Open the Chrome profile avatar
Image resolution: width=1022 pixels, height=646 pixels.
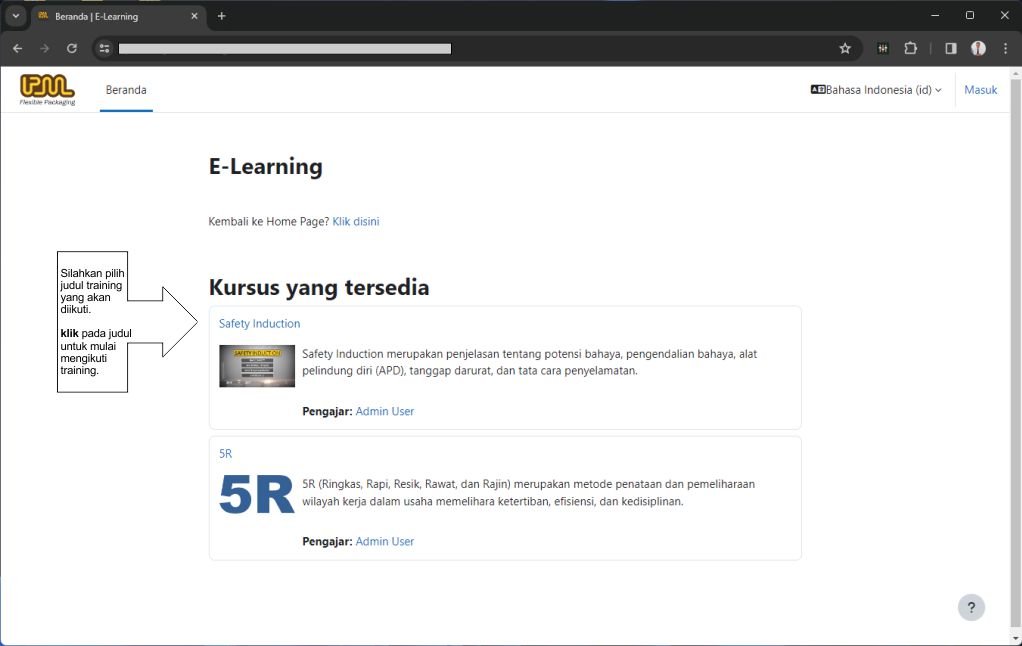[x=978, y=48]
